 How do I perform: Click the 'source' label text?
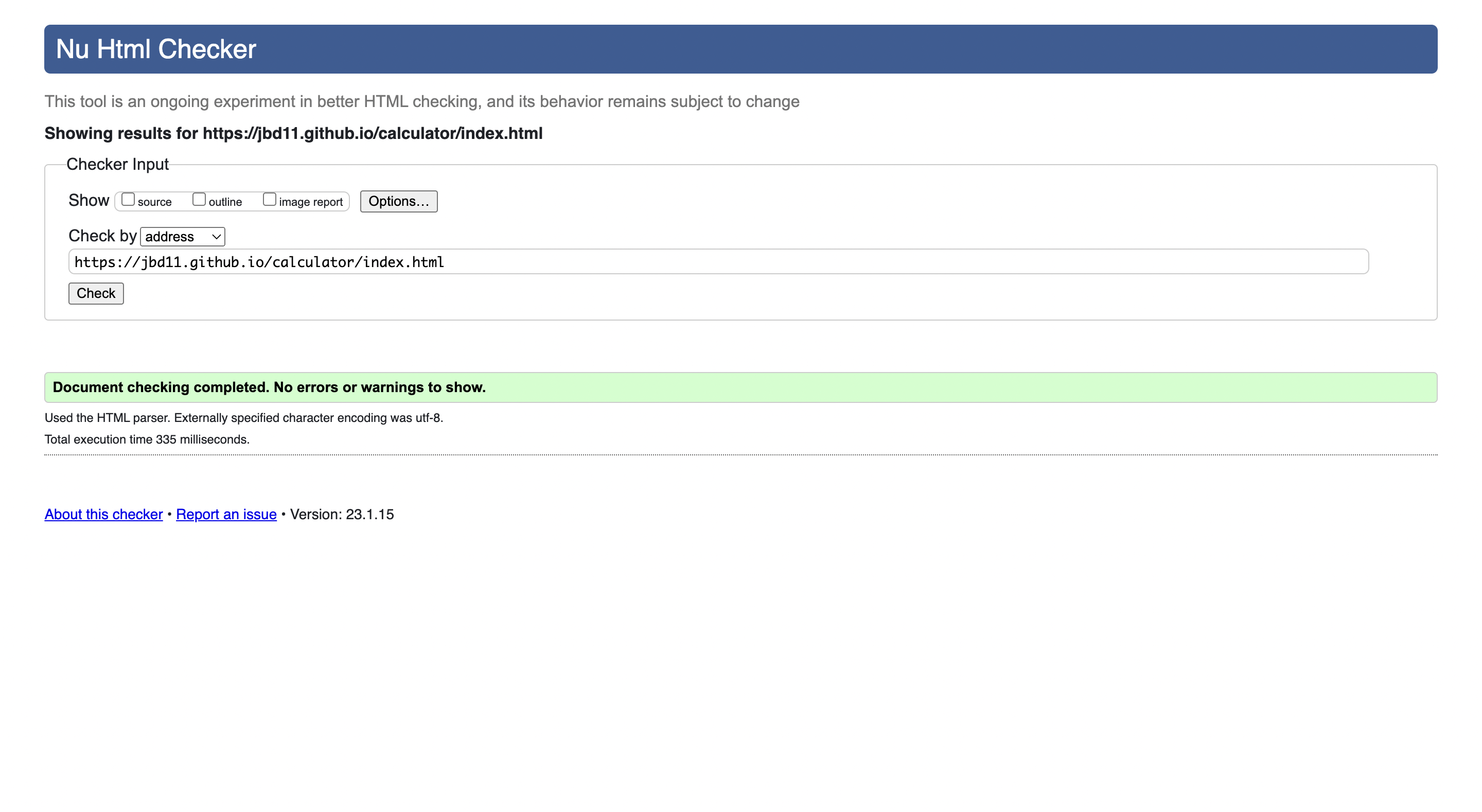point(154,202)
